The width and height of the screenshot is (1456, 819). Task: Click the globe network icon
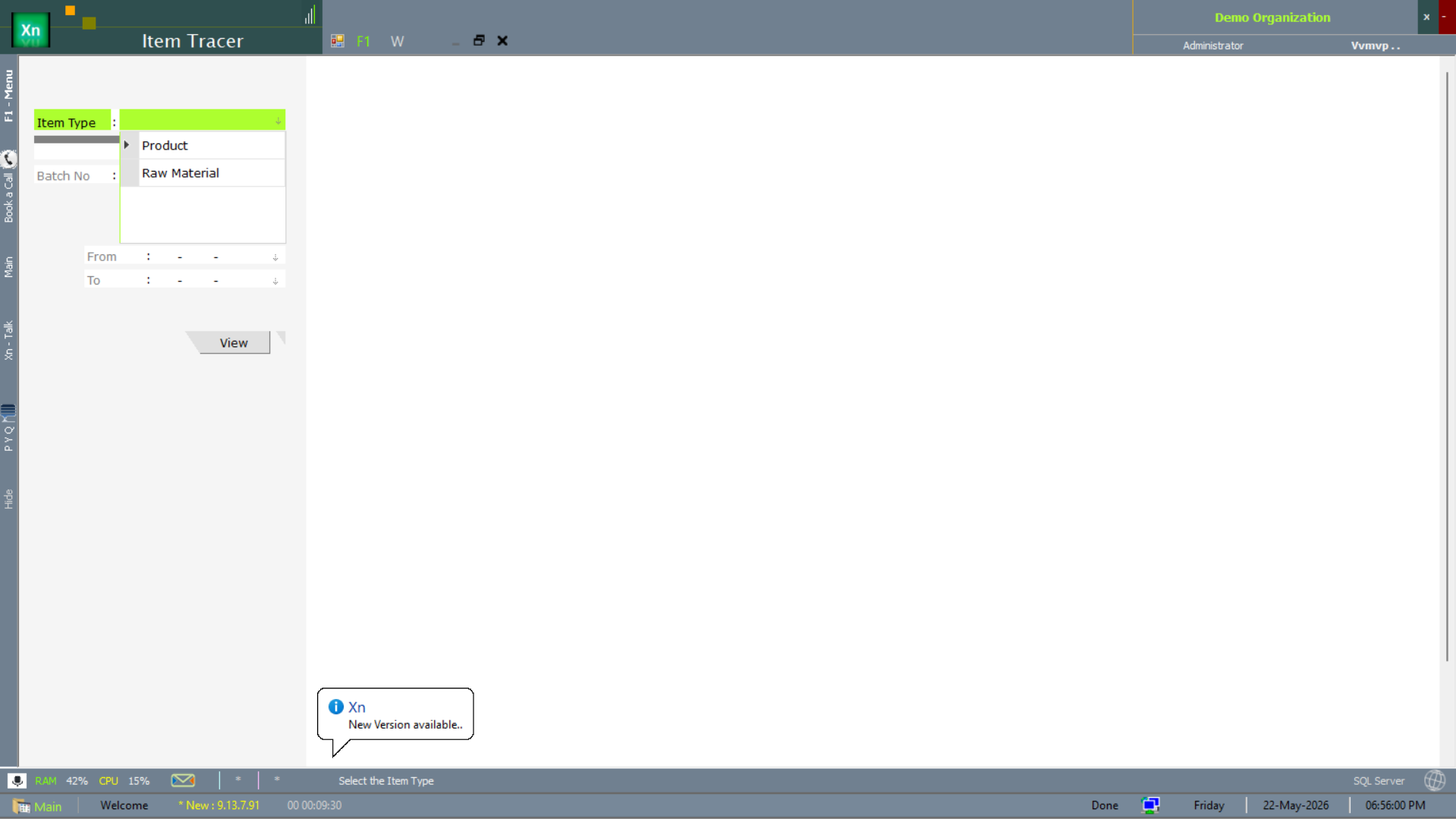(1435, 780)
